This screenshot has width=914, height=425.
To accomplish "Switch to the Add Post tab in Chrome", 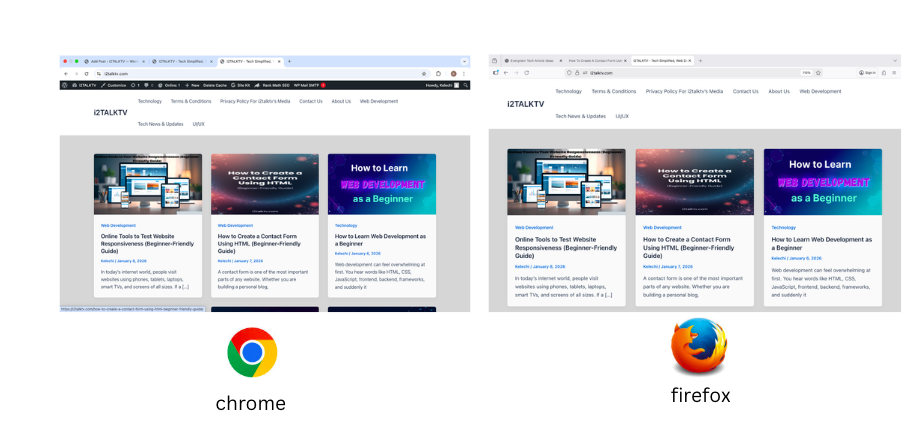I will 110,61.
